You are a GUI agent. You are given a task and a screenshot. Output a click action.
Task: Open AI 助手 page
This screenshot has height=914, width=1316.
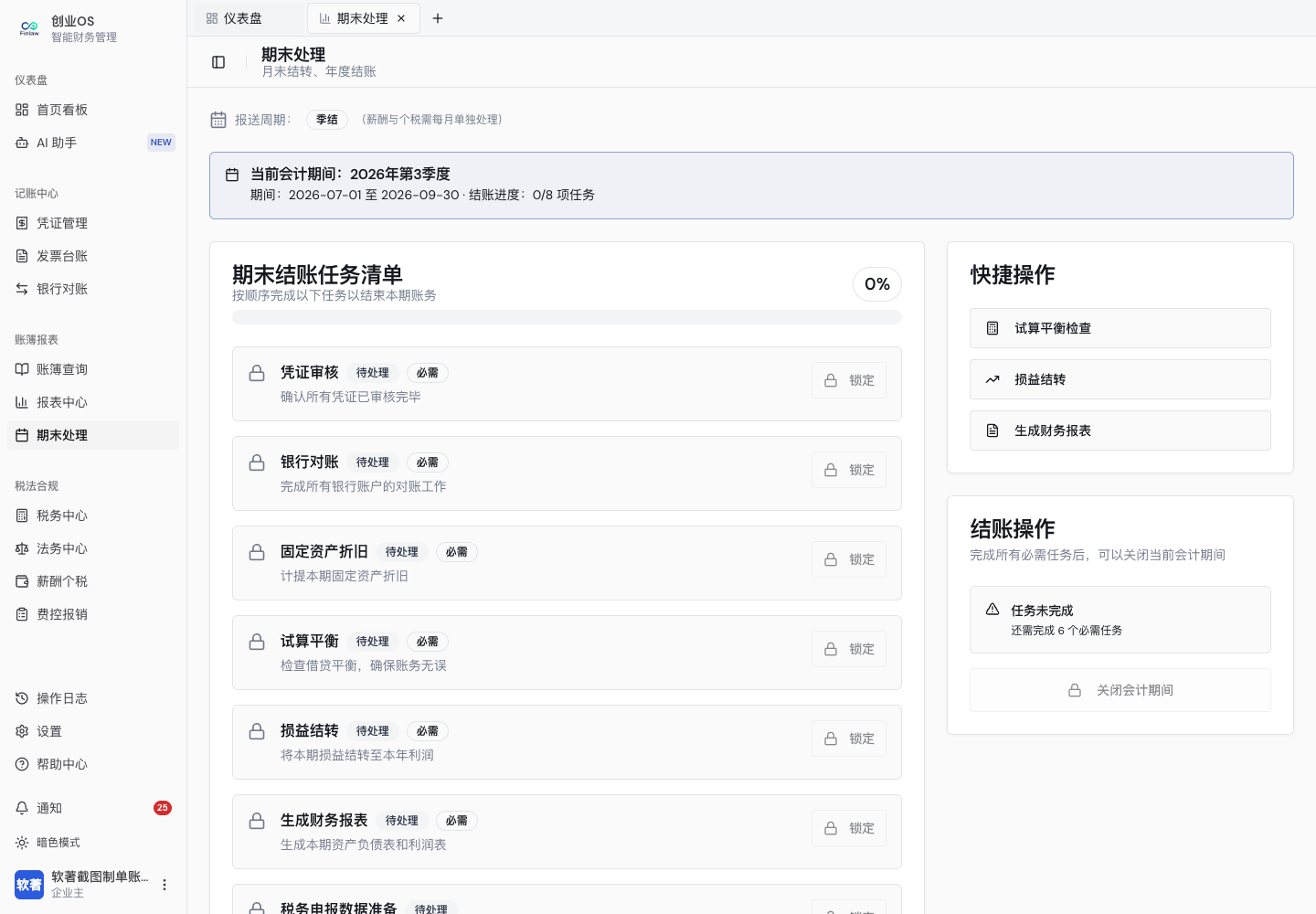[x=93, y=143]
